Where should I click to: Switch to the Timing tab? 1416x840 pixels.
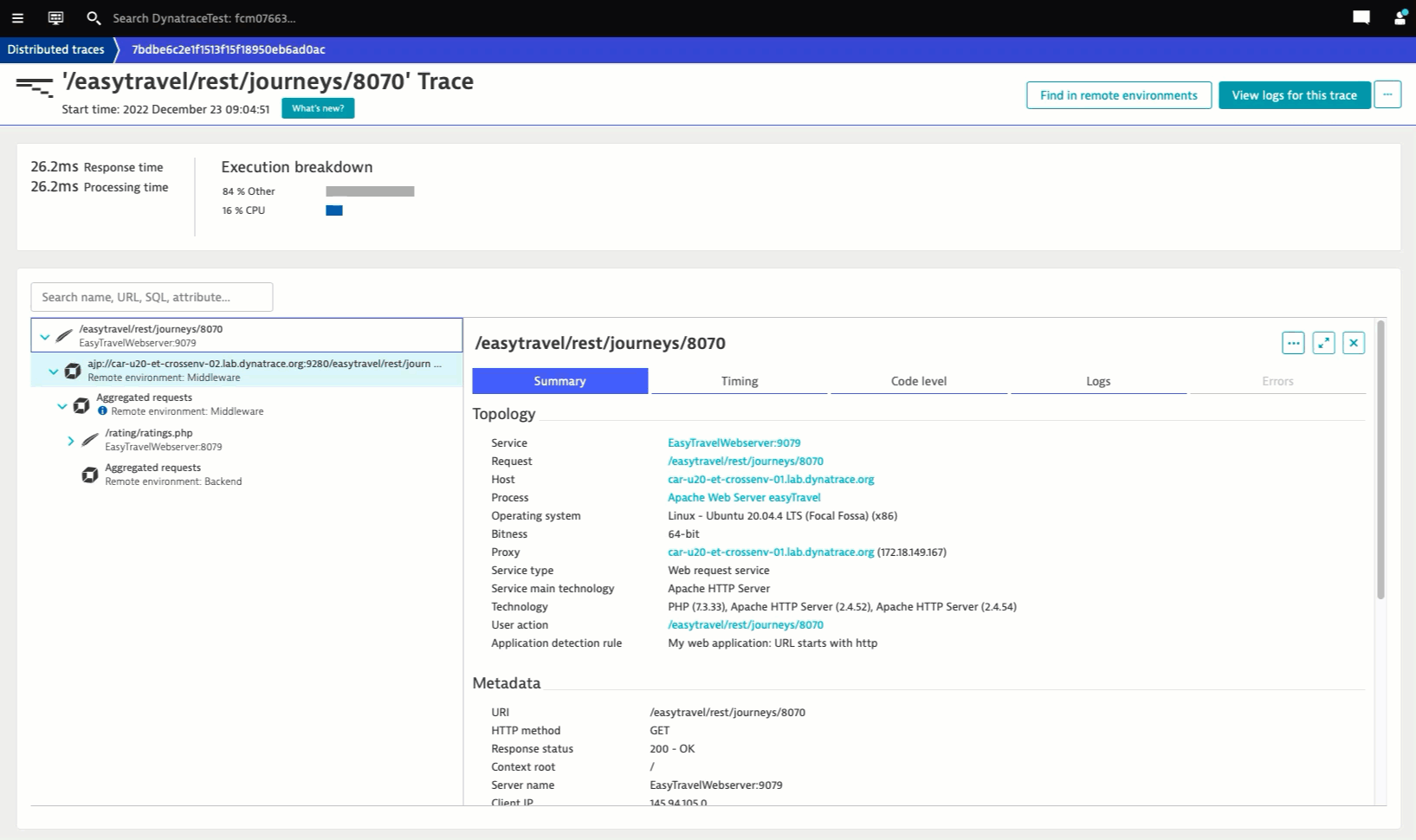pyautogui.click(x=740, y=381)
